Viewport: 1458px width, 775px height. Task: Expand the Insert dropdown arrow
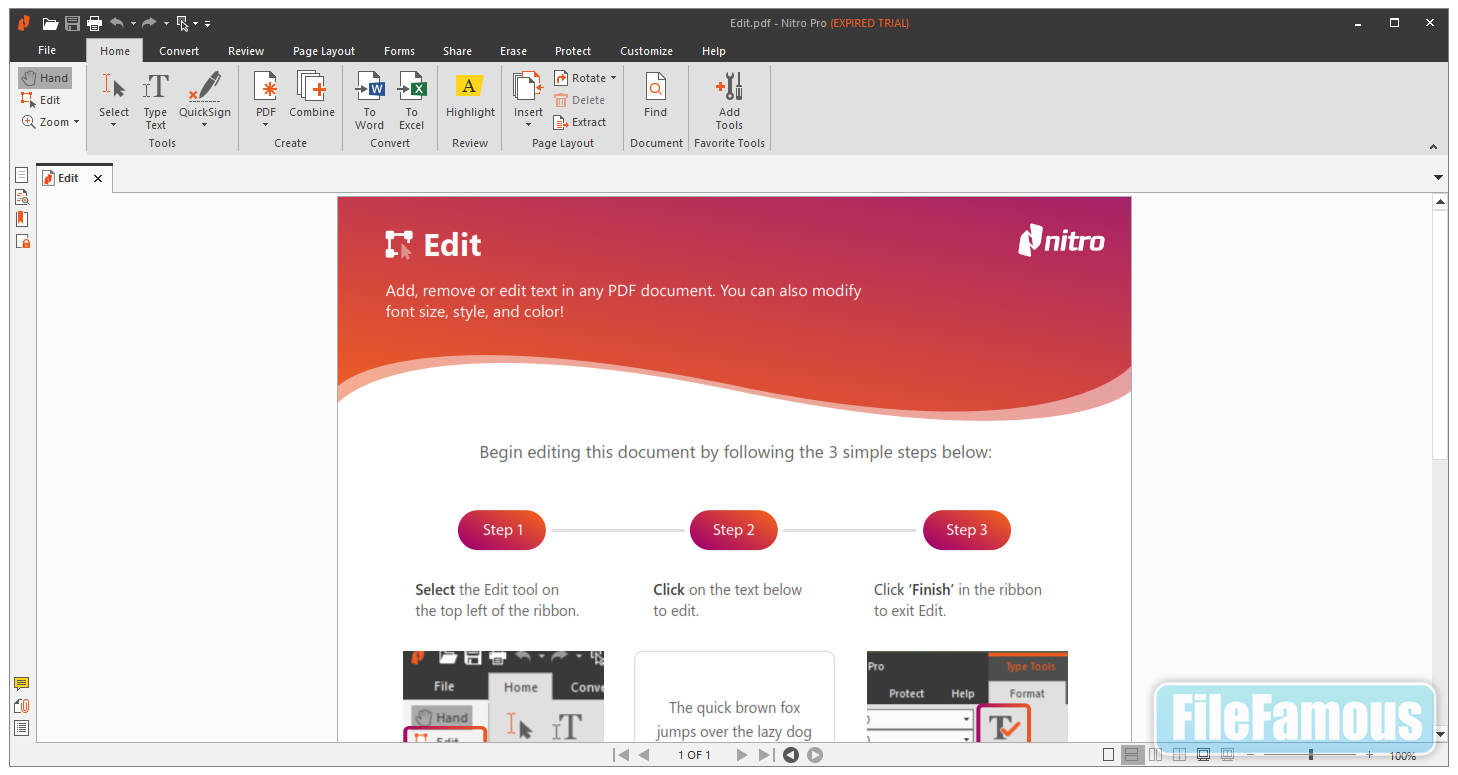coord(528,125)
